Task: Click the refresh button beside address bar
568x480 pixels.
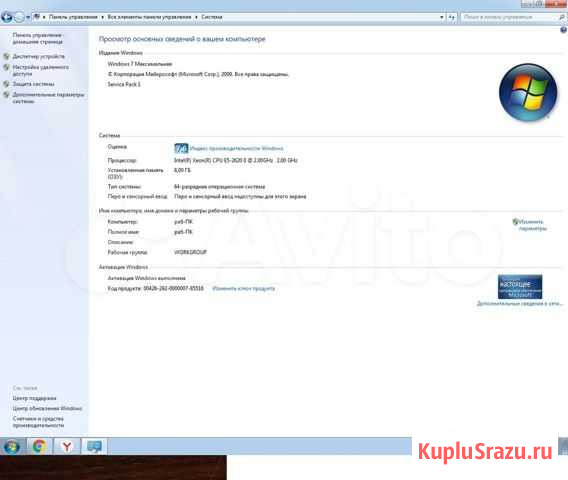Action: coord(451,17)
